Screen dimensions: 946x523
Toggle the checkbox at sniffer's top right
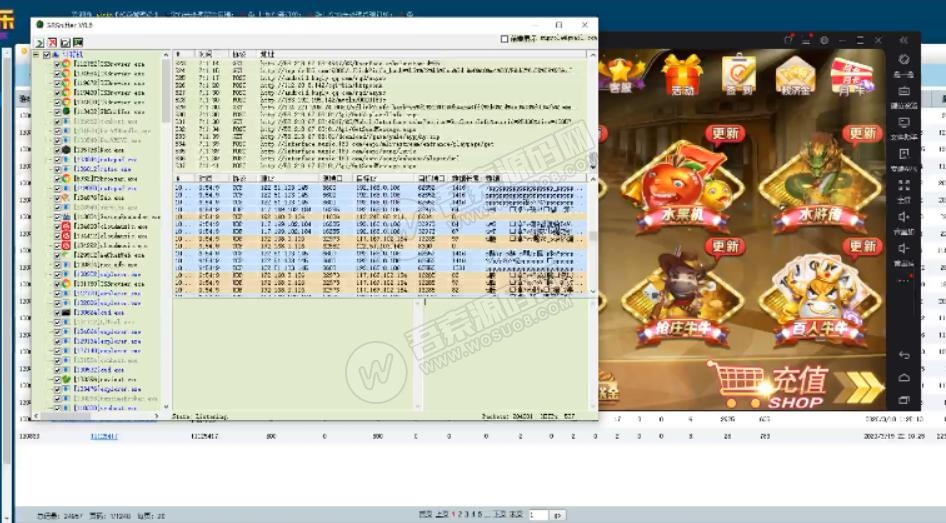(x=504, y=39)
